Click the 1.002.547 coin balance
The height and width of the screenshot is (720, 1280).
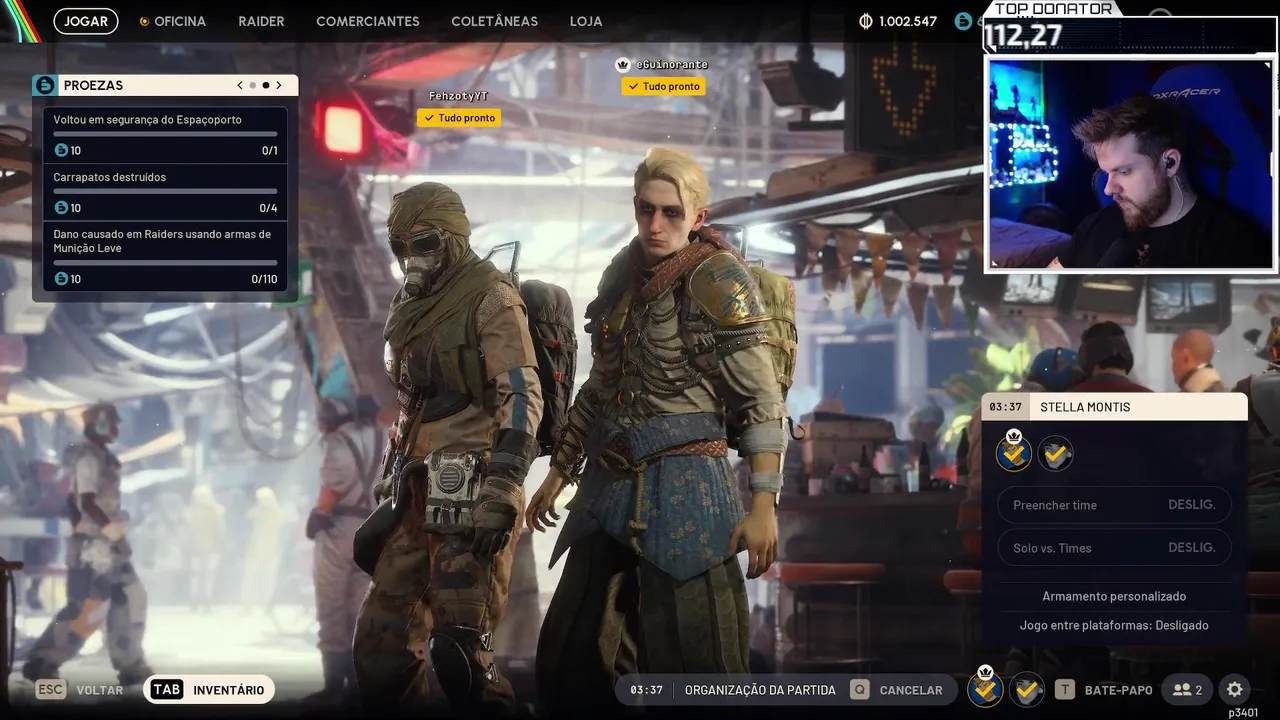pos(908,21)
